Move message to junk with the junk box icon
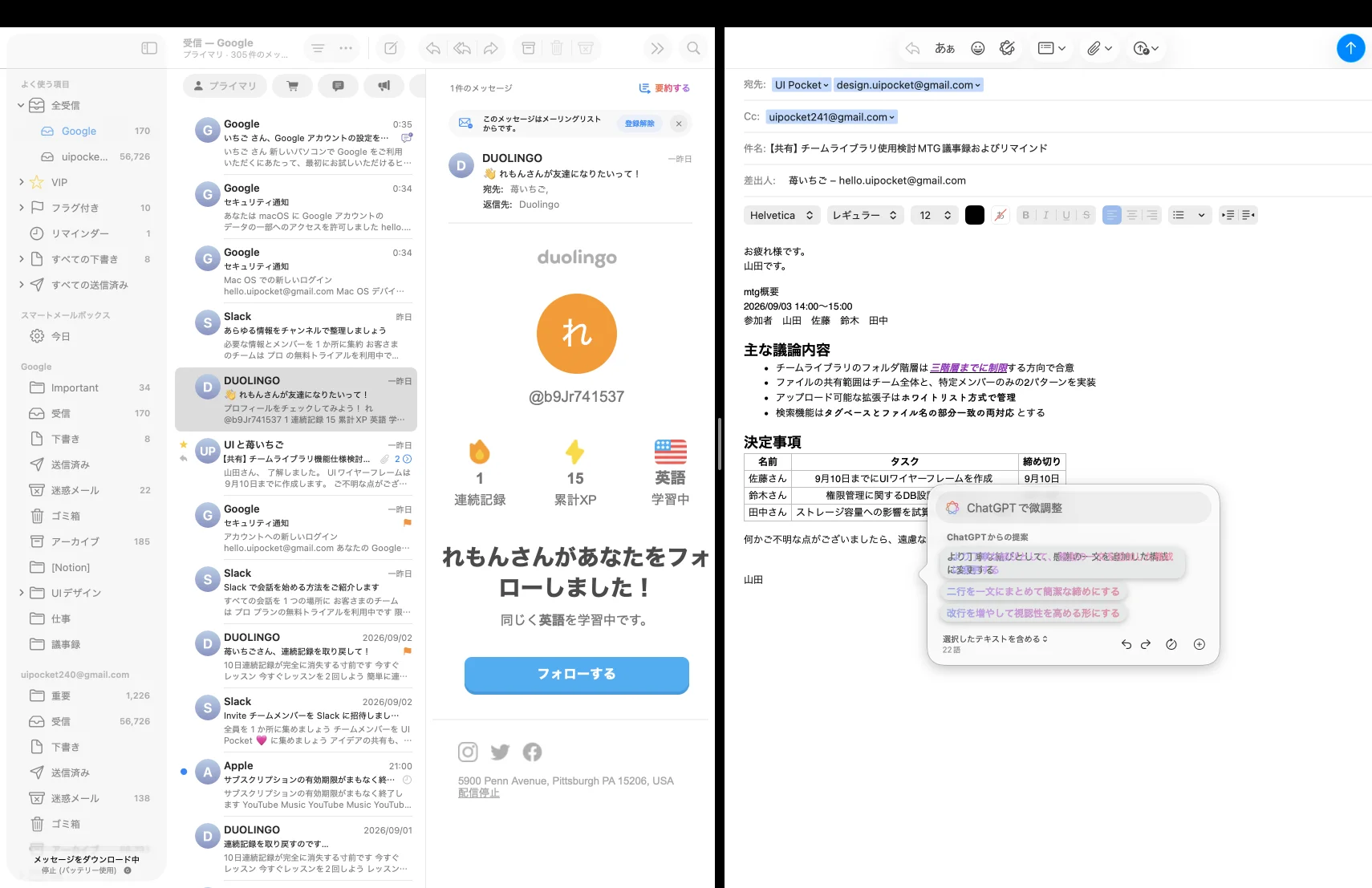Screen dimensions: 1372x888 click(x=586, y=48)
